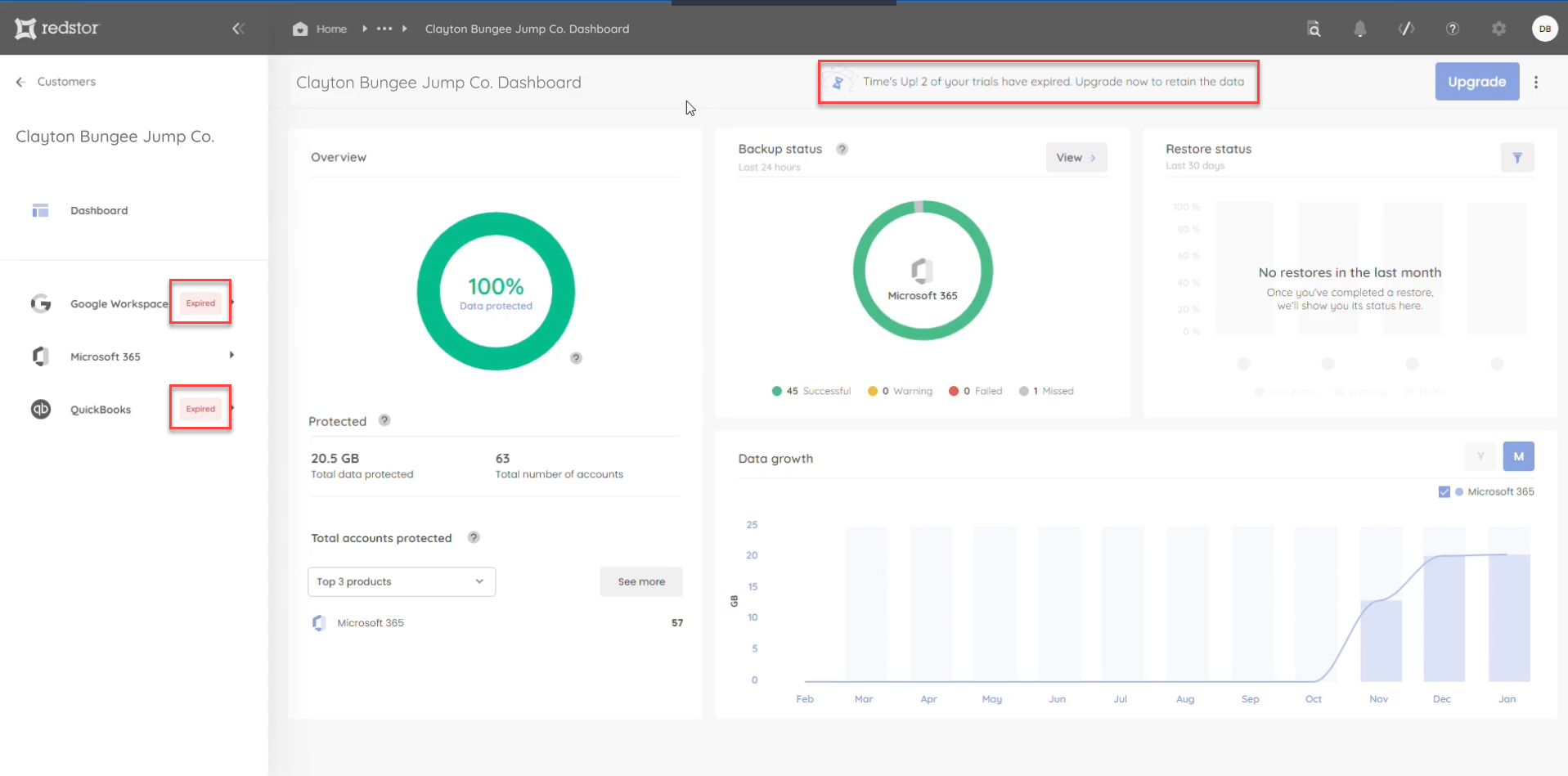Image resolution: width=1568 pixels, height=776 pixels.
Task: Click help icon next to Protected
Action: (384, 420)
